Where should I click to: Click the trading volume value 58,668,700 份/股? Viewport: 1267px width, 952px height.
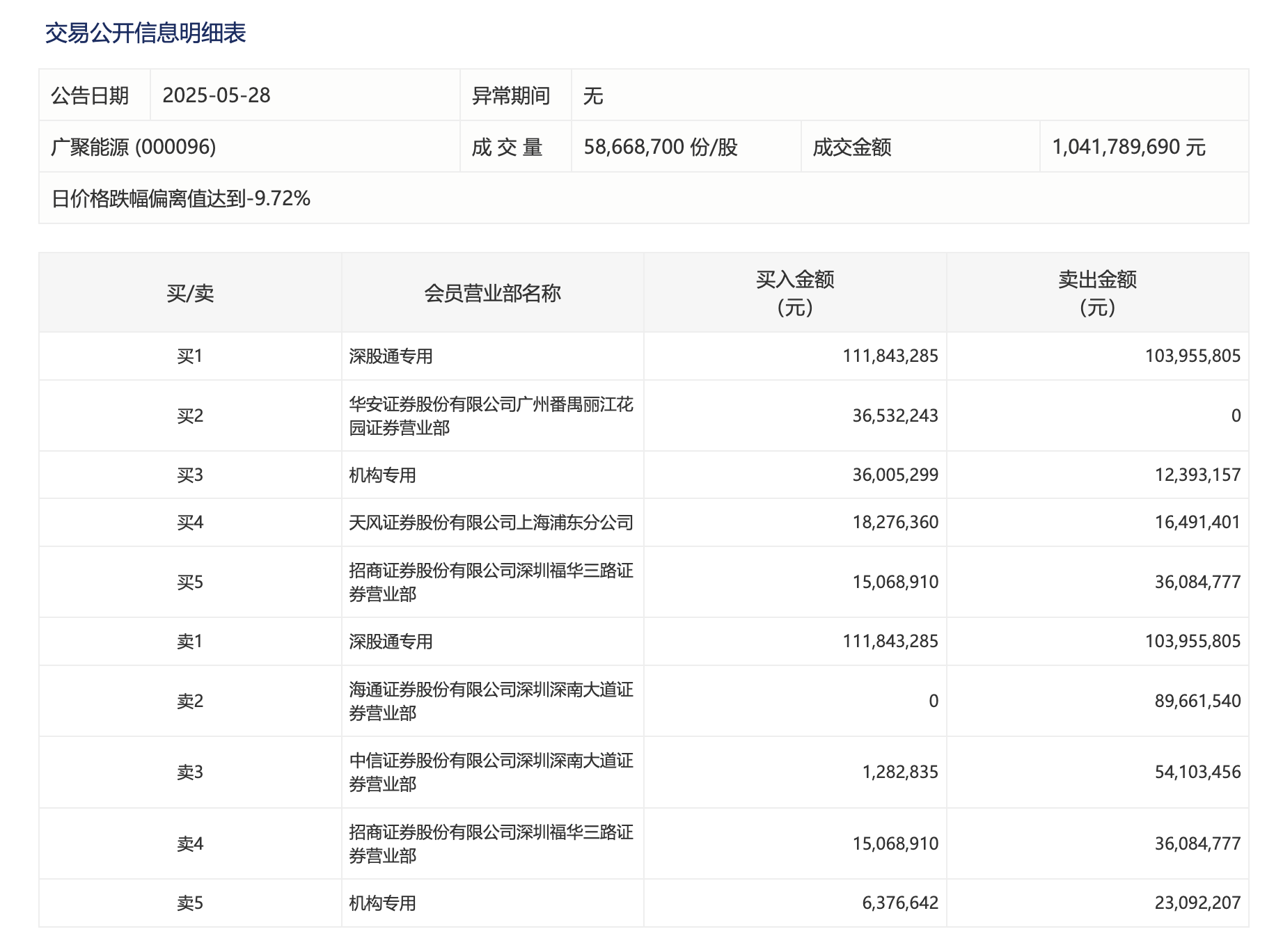pyautogui.click(x=660, y=147)
